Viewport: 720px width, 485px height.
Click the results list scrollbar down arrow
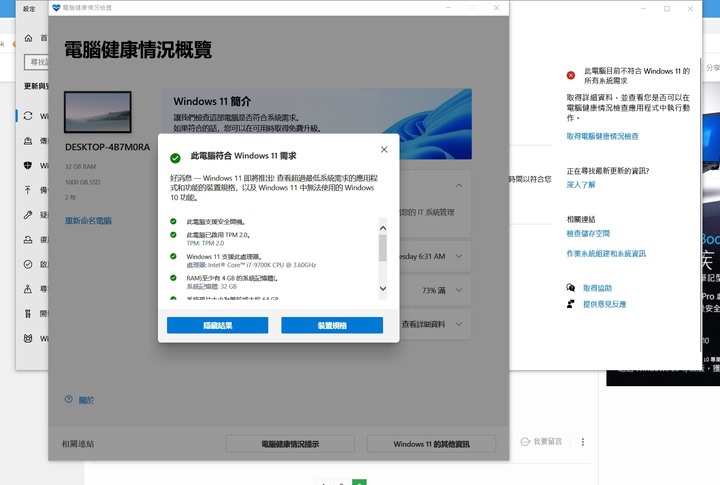point(382,288)
